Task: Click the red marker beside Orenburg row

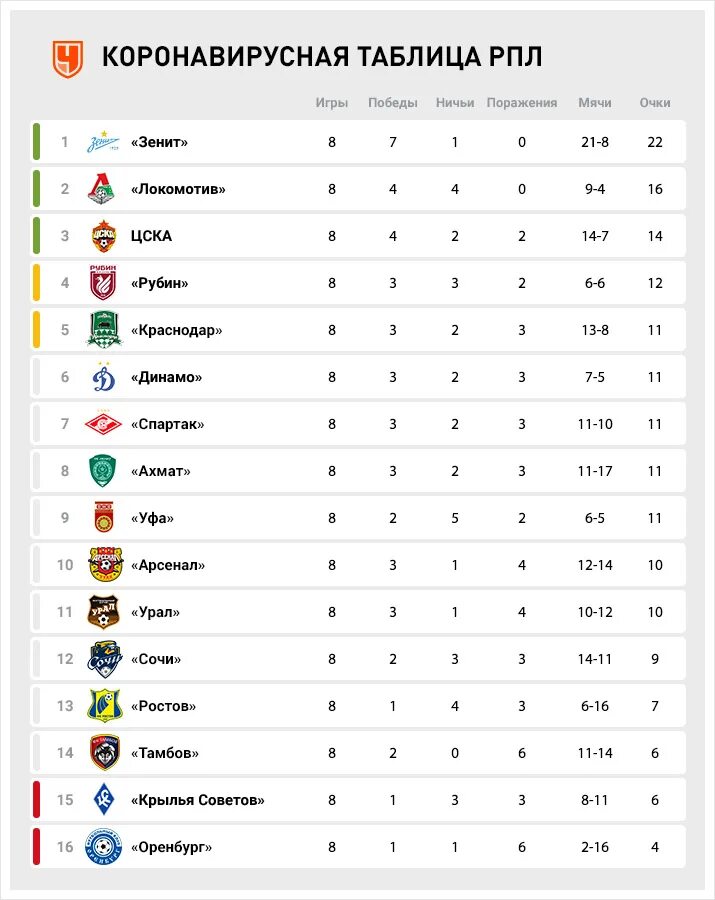Action: [x=37, y=847]
